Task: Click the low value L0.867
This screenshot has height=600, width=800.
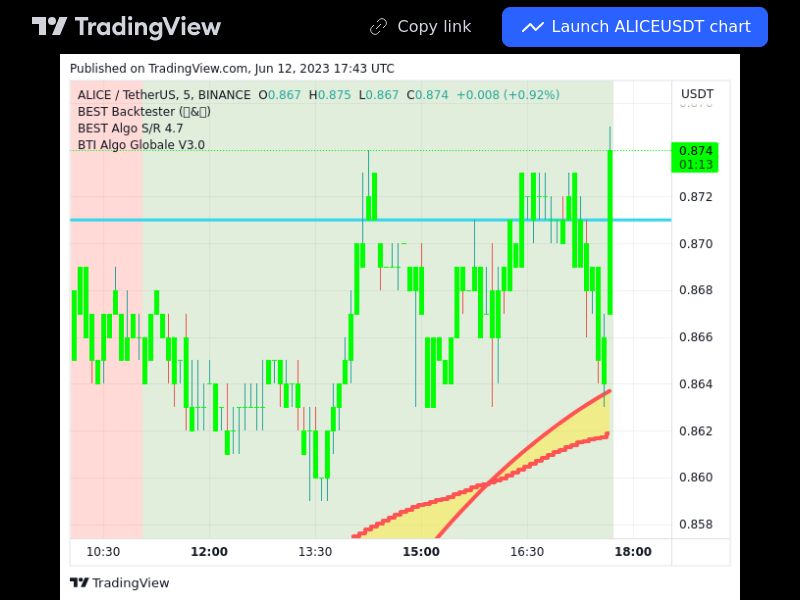Action: click(x=379, y=95)
